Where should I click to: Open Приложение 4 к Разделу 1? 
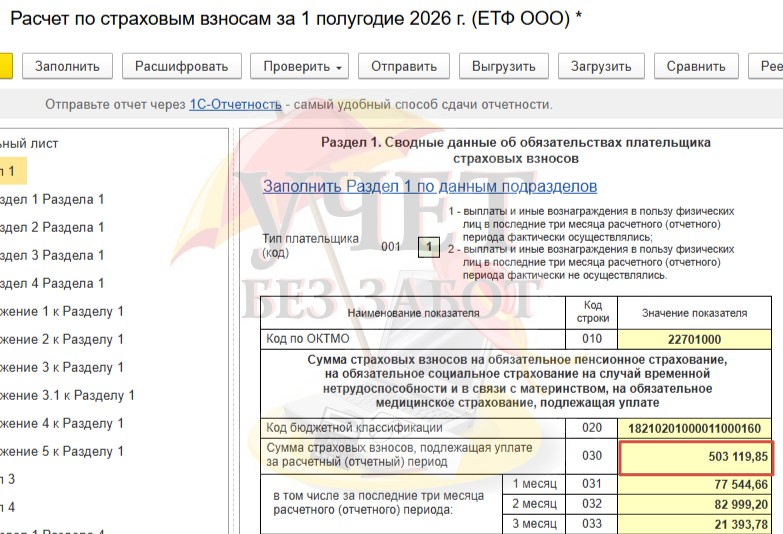[61, 423]
